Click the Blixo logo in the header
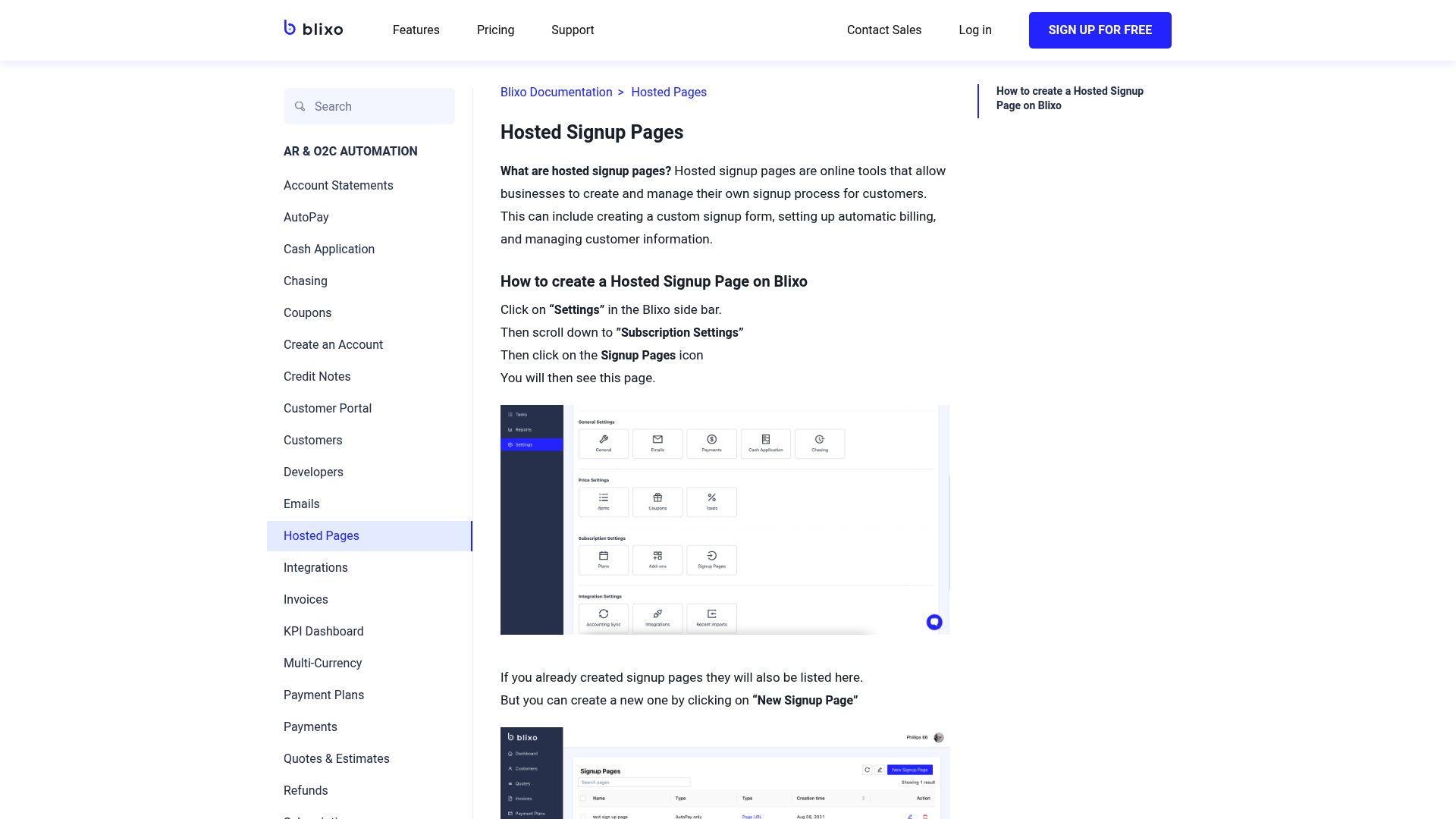Screen dimensions: 1456x819 pyautogui.click(x=313, y=29)
